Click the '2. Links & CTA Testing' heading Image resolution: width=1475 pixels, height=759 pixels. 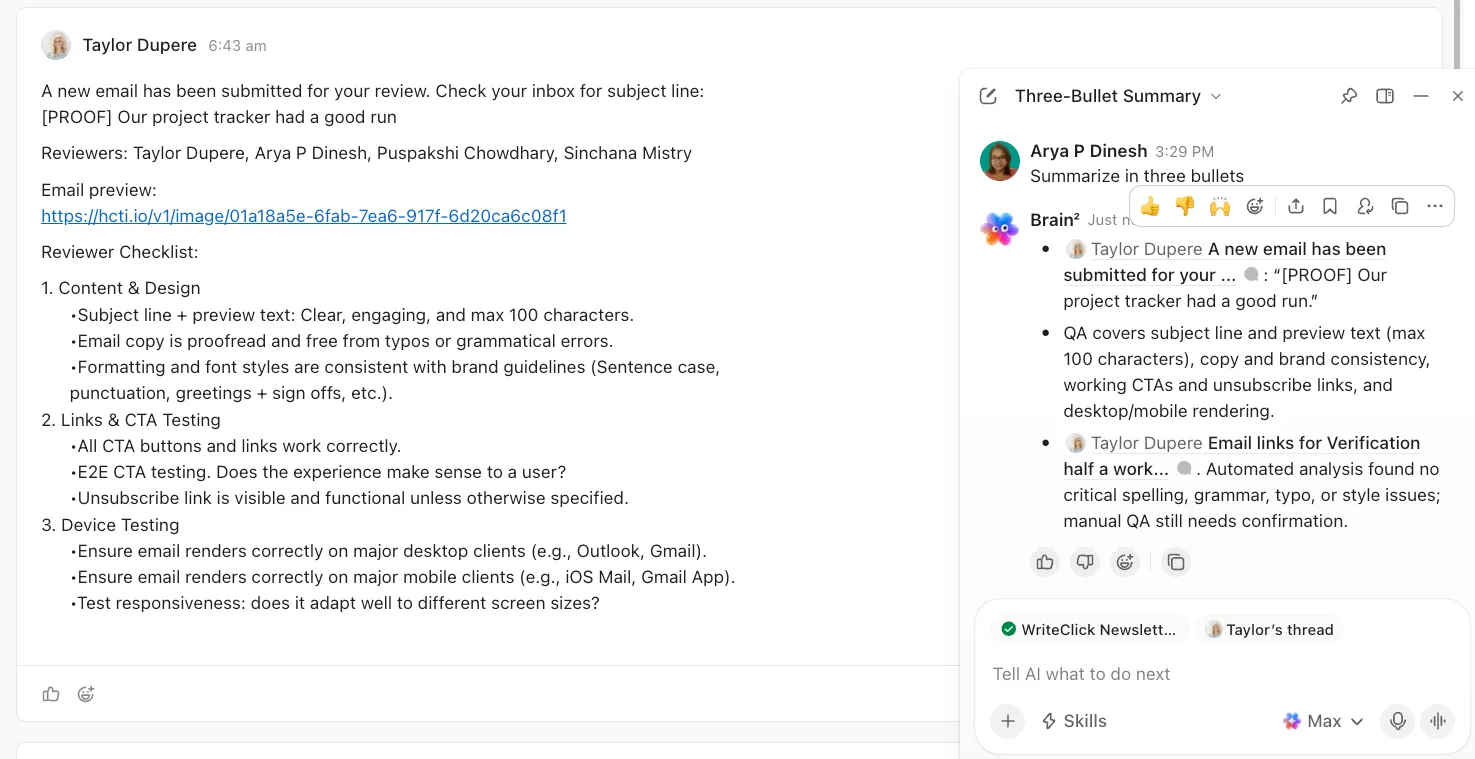(131, 420)
